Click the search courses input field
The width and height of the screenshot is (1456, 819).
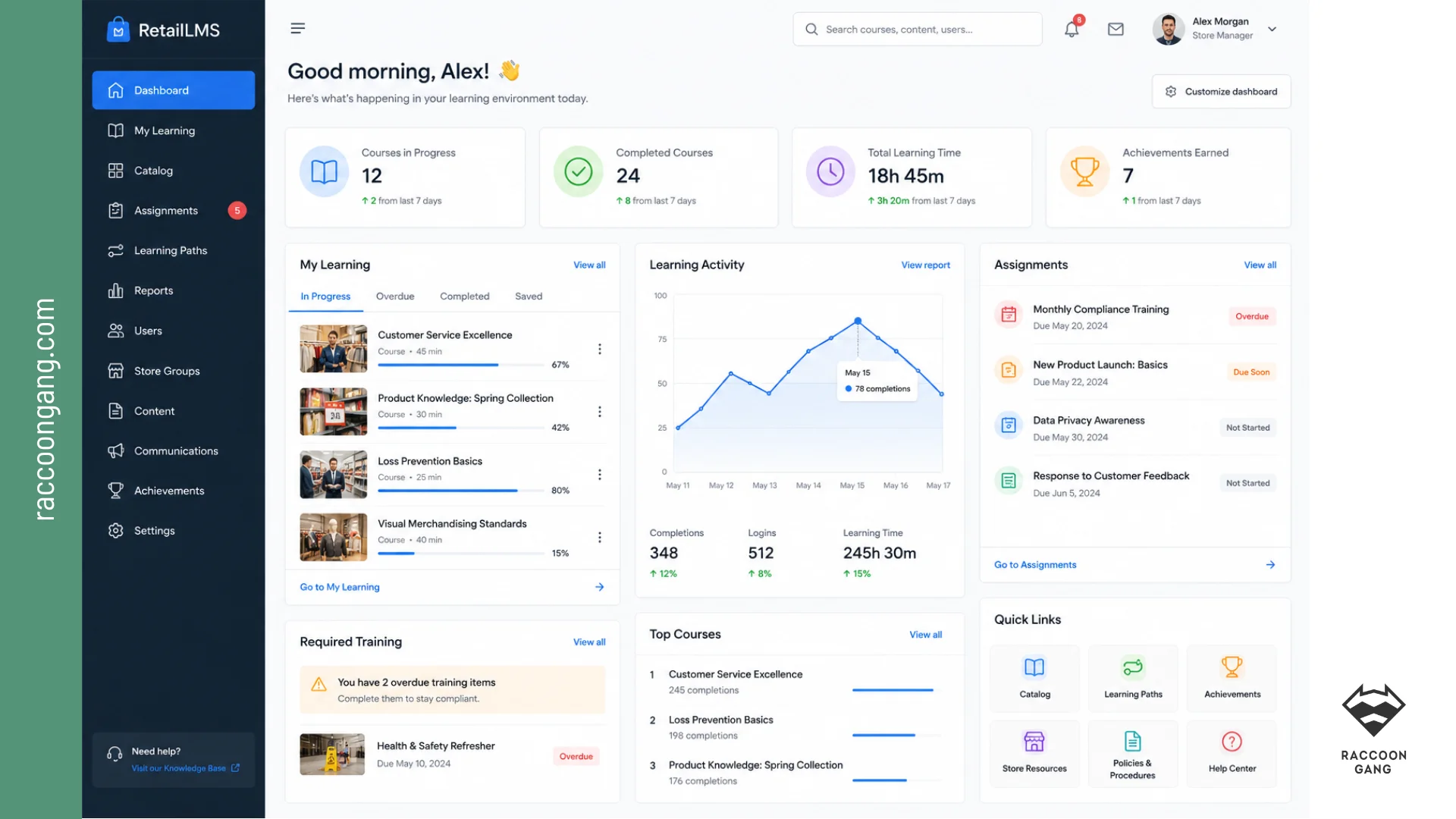(918, 29)
